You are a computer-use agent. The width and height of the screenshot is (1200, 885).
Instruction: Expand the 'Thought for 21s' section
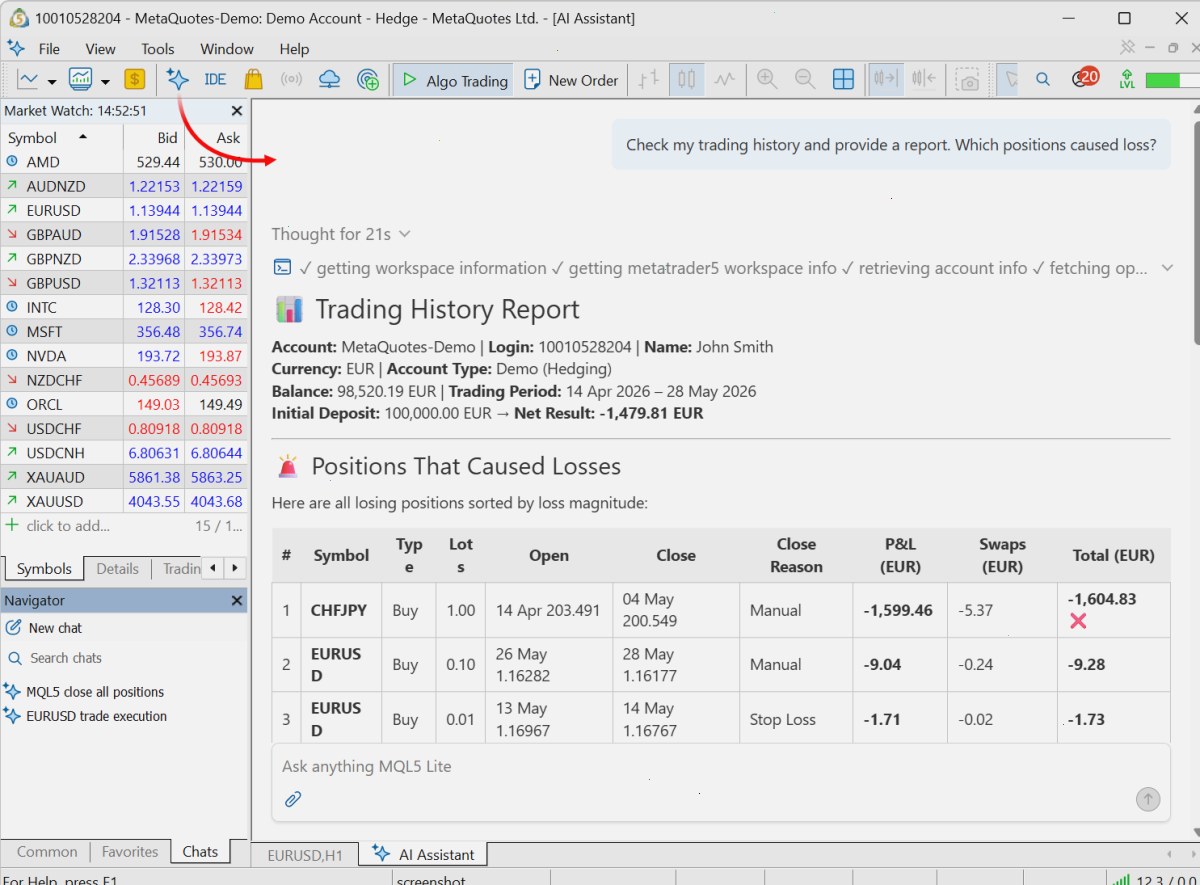[x=341, y=234]
